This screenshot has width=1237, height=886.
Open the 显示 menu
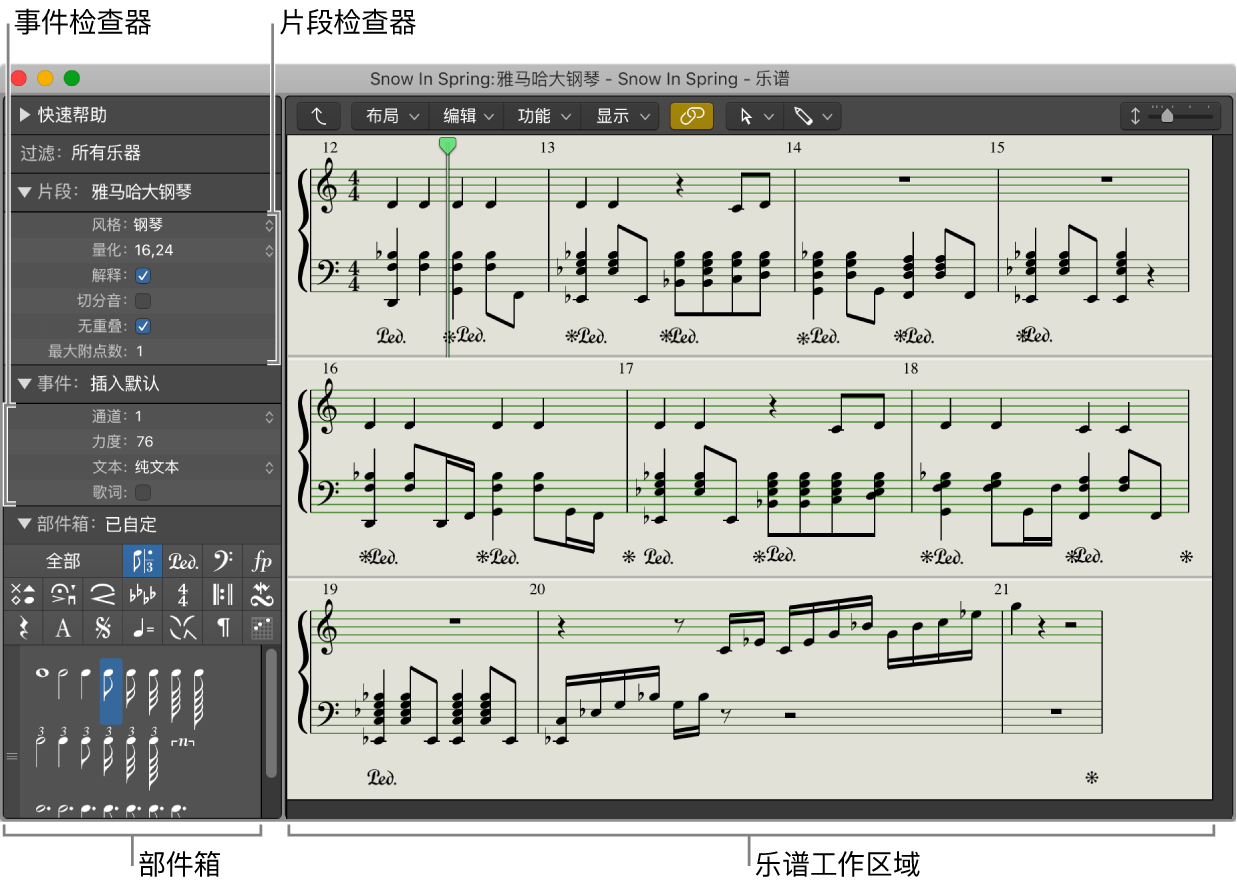[620, 116]
